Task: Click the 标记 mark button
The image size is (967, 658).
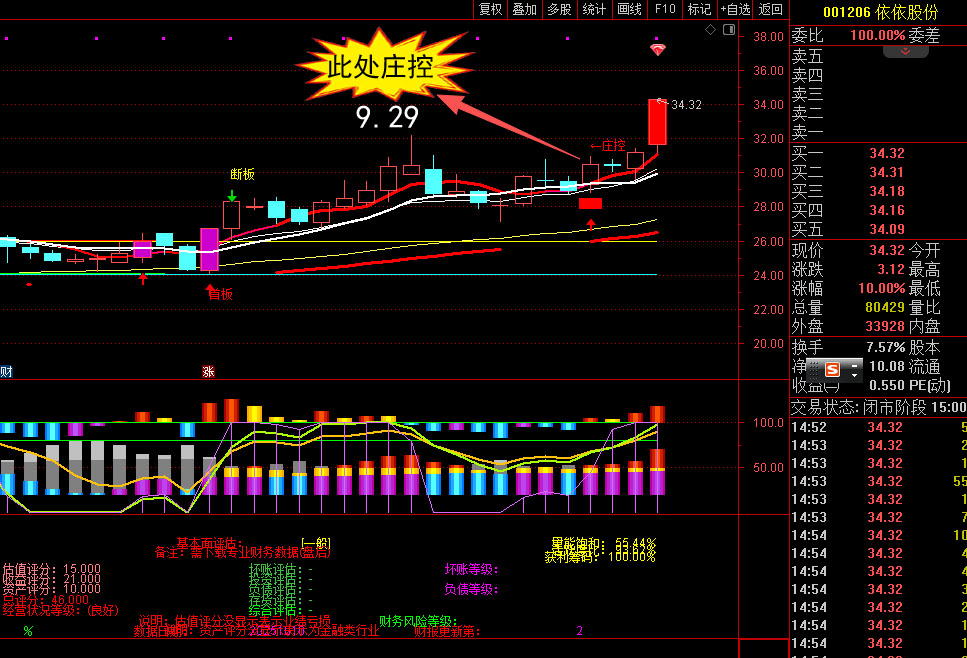Action: point(700,9)
